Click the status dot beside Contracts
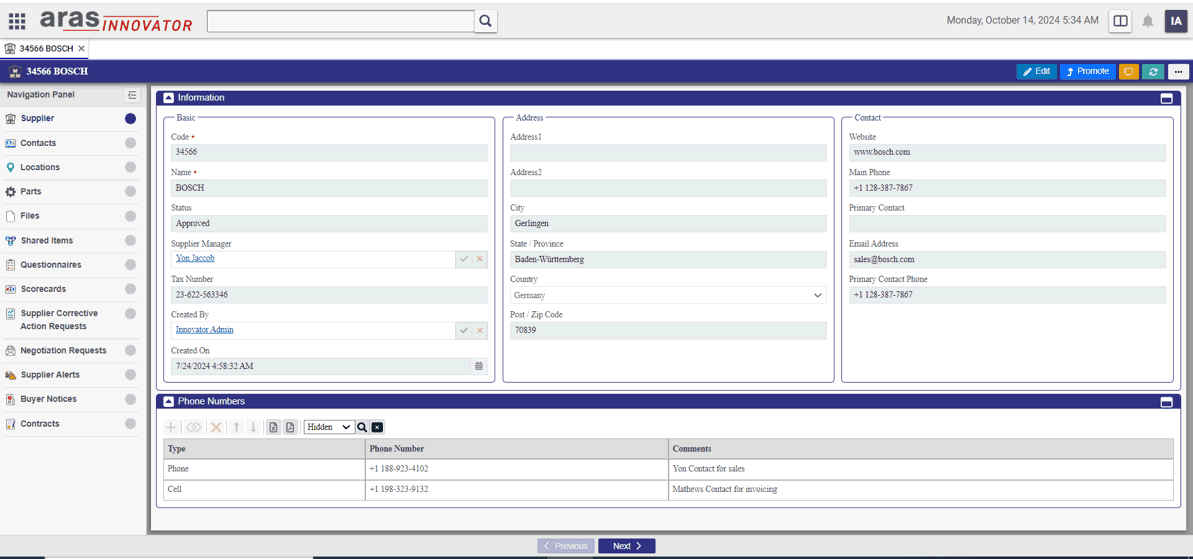Screen dimensions: 1193x559 click(130, 424)
